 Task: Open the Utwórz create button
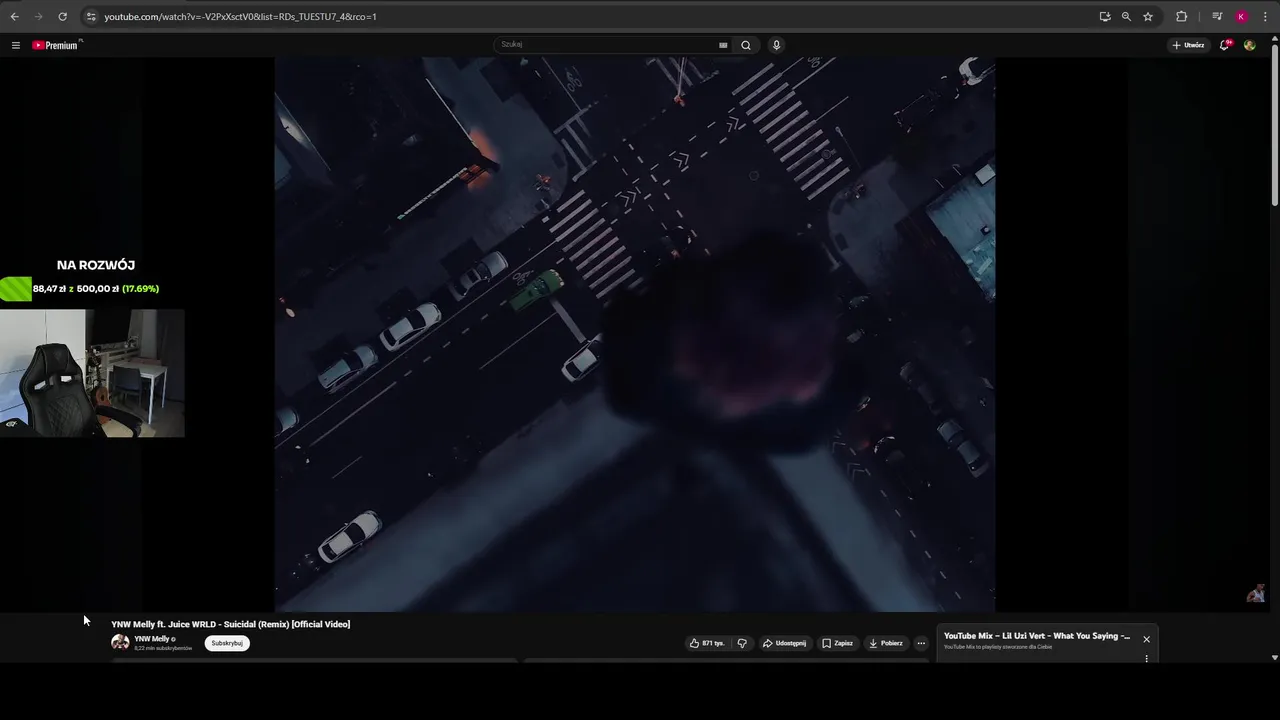pyautogui.click(x=1188, y=45)
